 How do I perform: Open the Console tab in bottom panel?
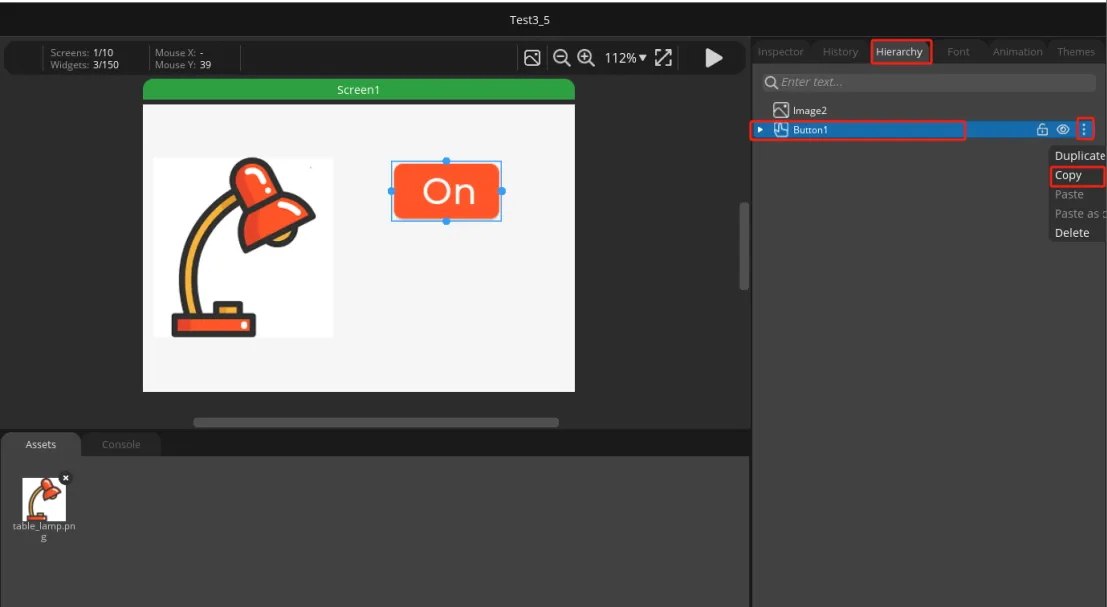pos(121,444)
